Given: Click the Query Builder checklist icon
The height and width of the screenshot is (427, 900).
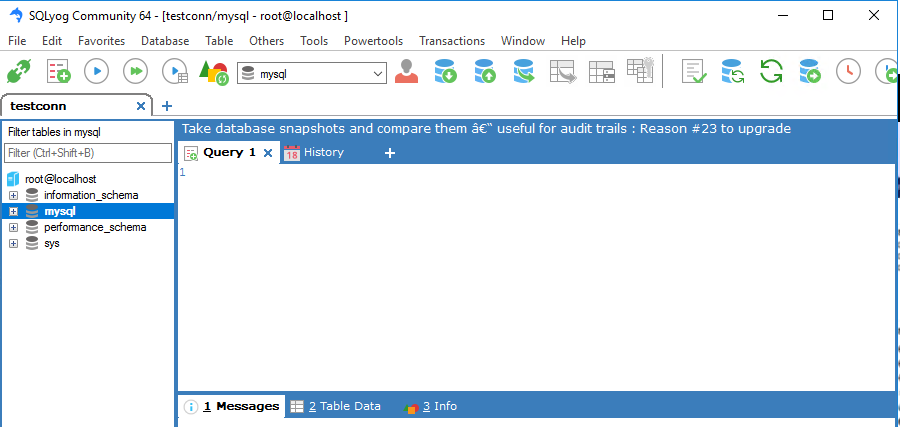Looking at the screenshot, I should [694, 72].
